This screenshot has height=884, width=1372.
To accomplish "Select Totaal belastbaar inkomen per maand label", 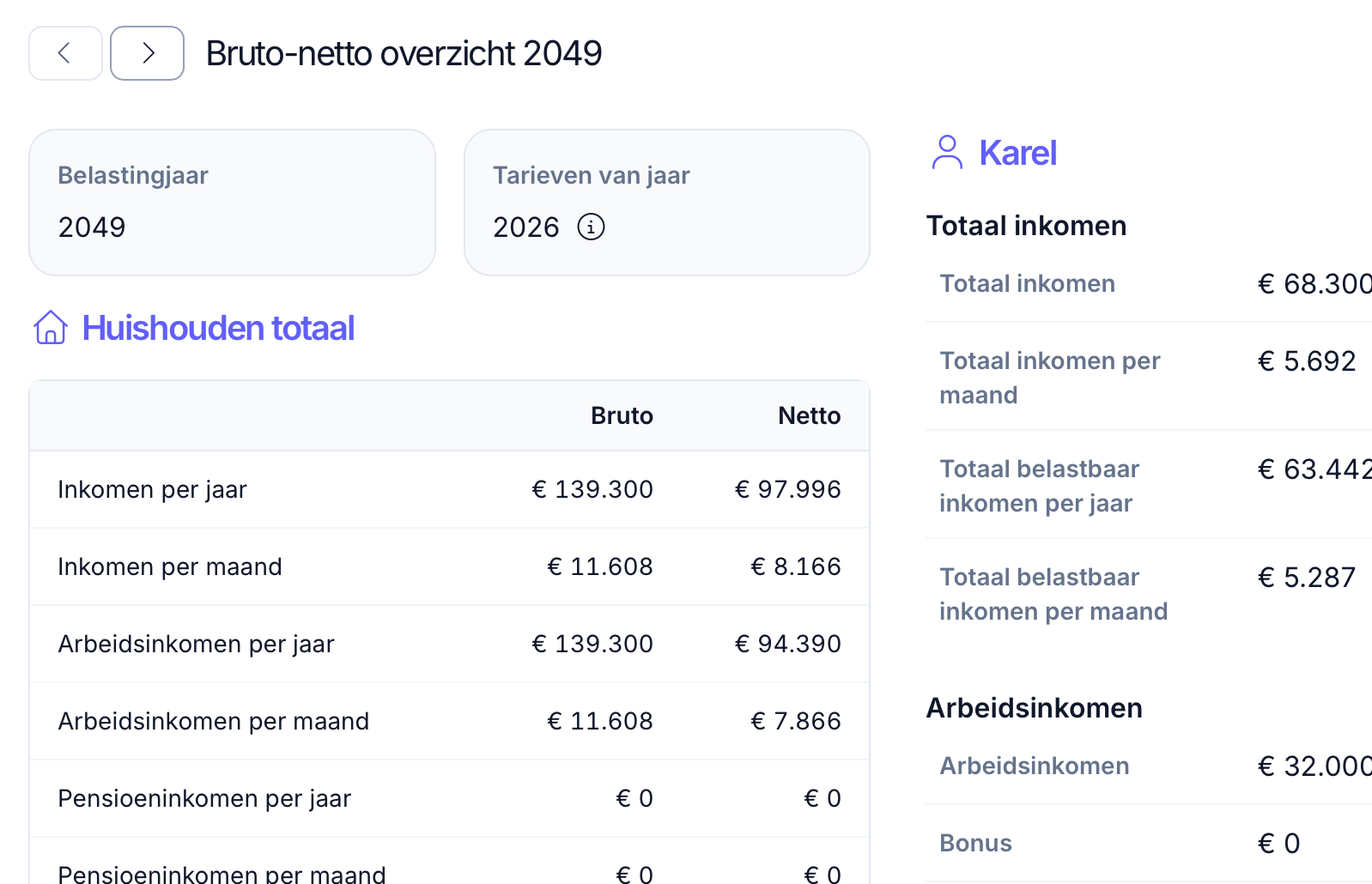I will (1053, 594).
